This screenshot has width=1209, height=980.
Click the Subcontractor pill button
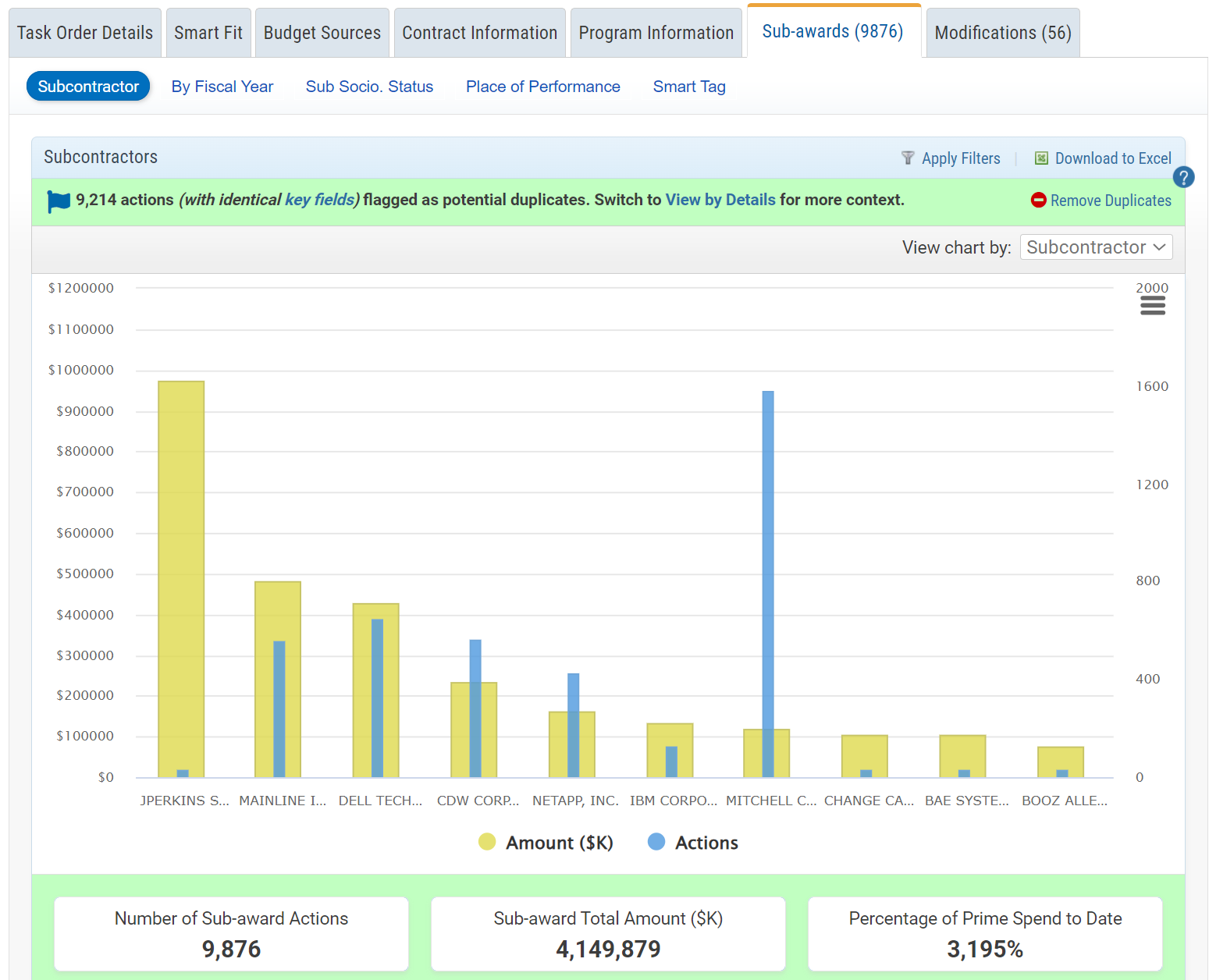[88, 87]
